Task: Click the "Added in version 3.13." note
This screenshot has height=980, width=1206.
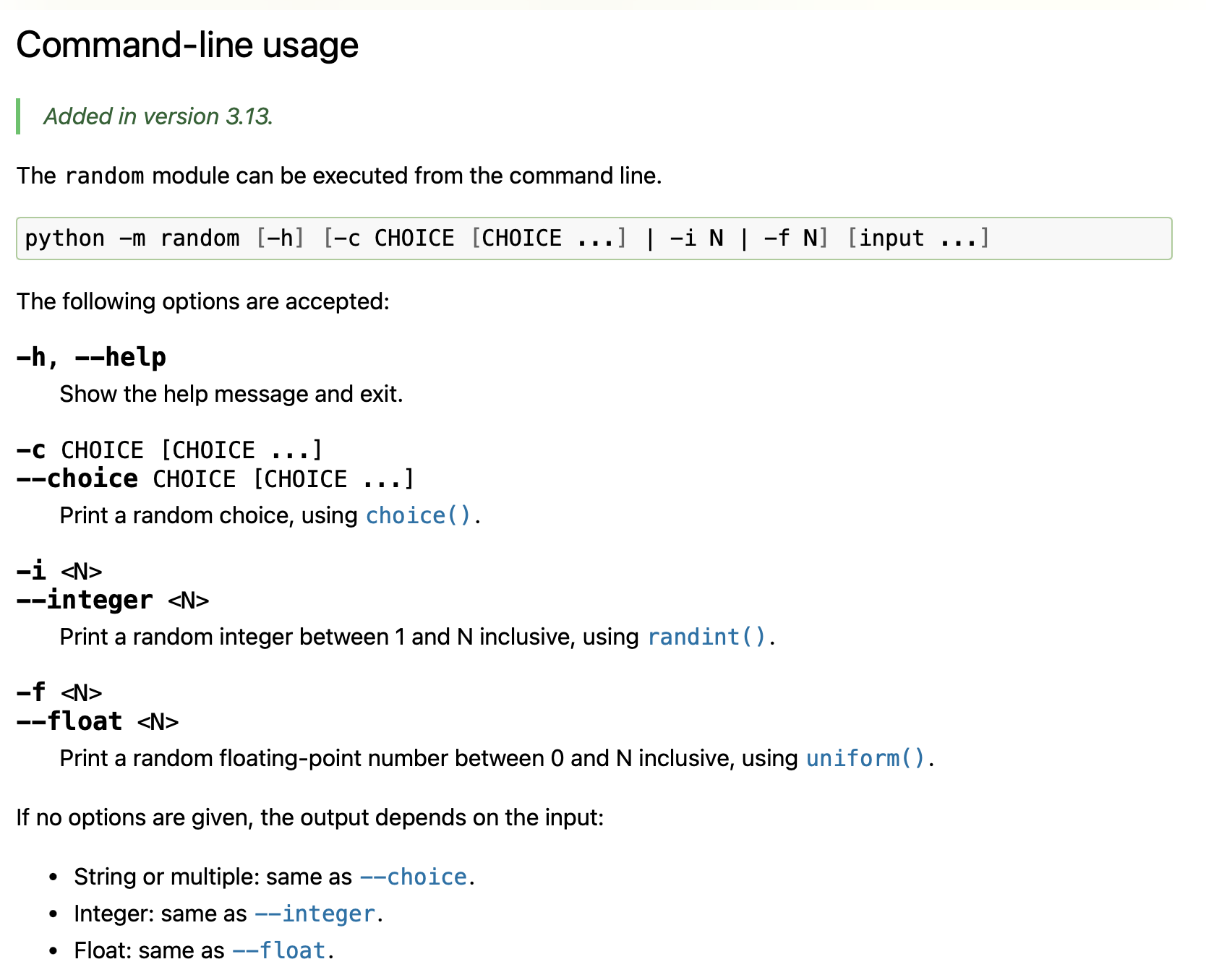Action: (158, 117)
